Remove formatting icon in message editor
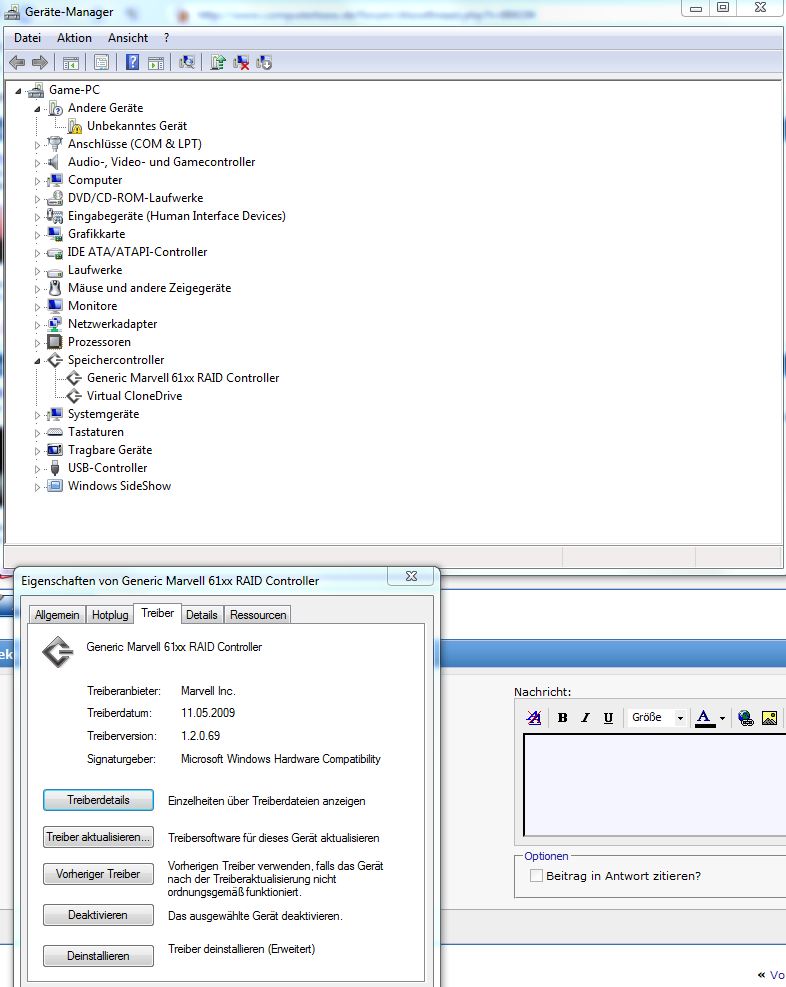 pyautogui.click(x=534, y=718)
